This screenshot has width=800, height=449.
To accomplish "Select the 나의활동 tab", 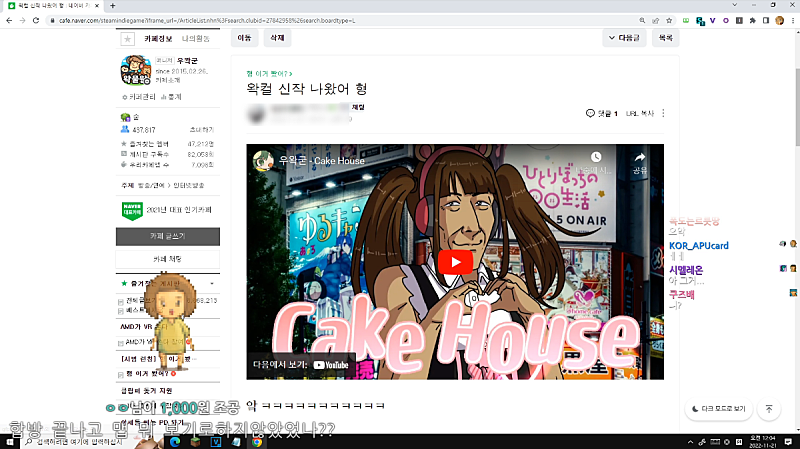I will tap(196, 39).
